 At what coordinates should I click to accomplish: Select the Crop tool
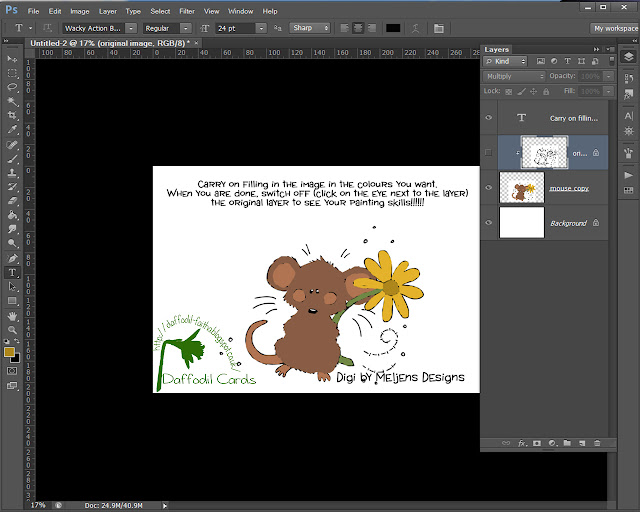[x=12, y=115]
